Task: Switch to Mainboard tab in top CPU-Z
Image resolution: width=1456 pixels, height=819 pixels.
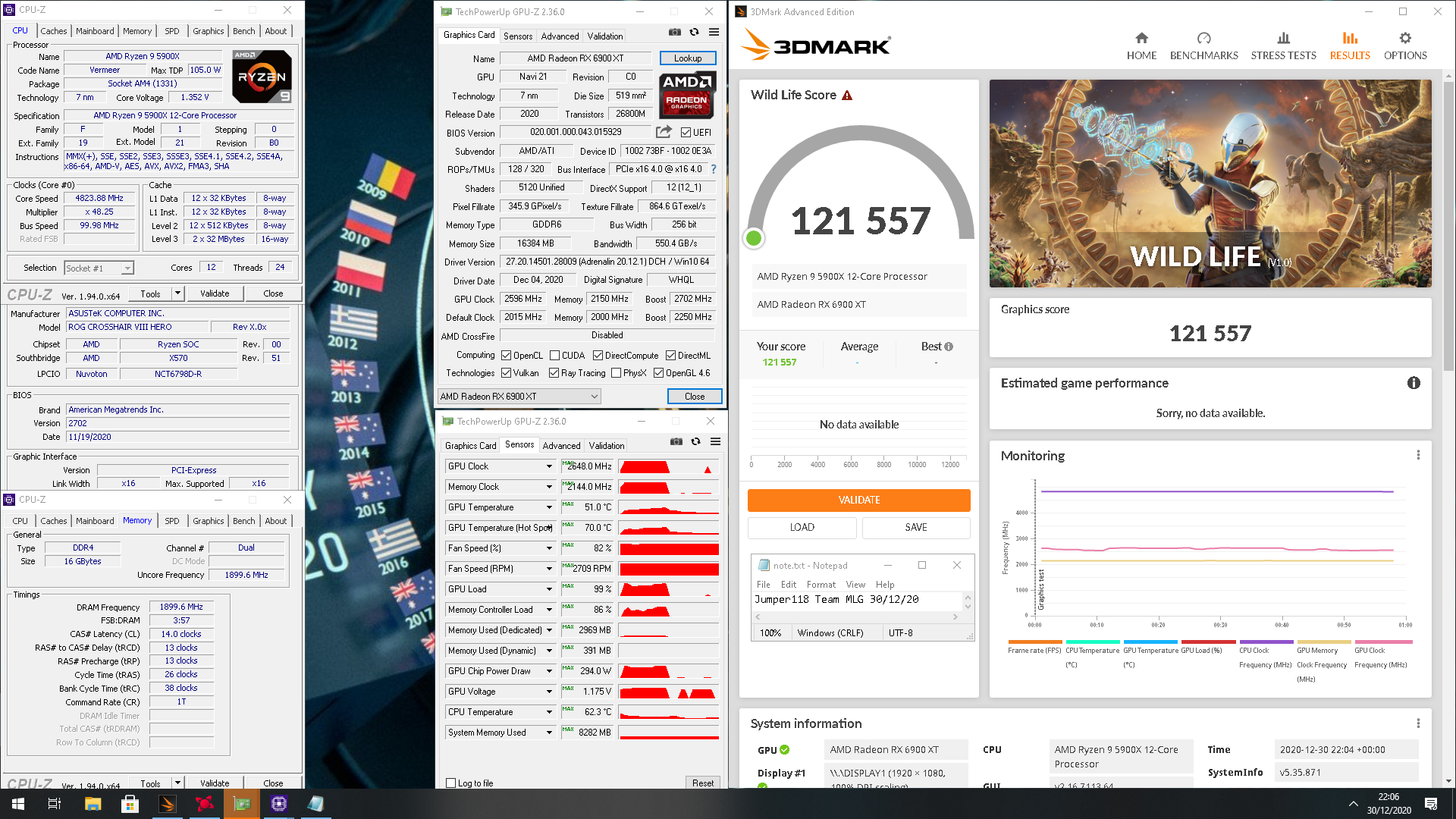Action: 95,31
